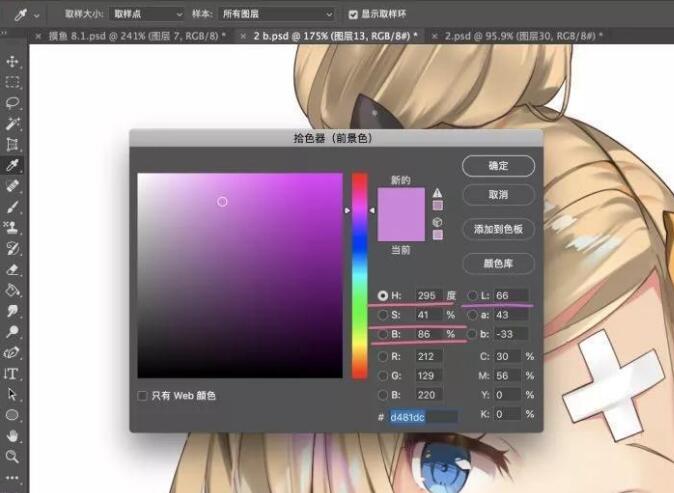Click the vertical hue spectrum slider
Viewport: 674px width, 493px height.
[360, 276]
